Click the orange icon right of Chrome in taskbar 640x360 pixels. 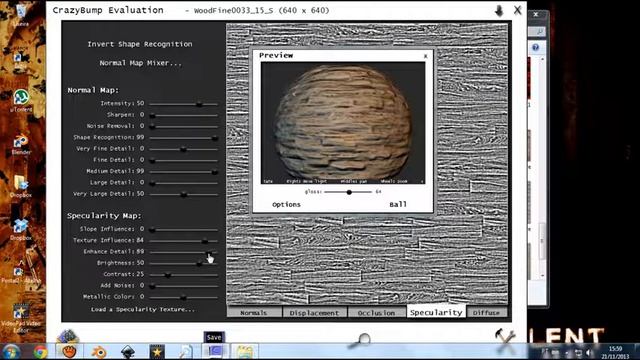point(69,351)
